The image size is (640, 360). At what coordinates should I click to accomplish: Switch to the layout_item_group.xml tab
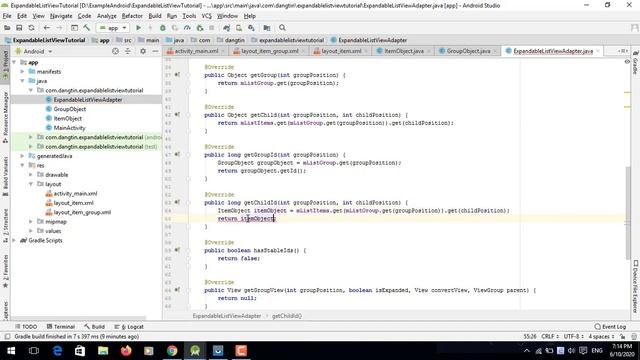[x=269, y=51]
